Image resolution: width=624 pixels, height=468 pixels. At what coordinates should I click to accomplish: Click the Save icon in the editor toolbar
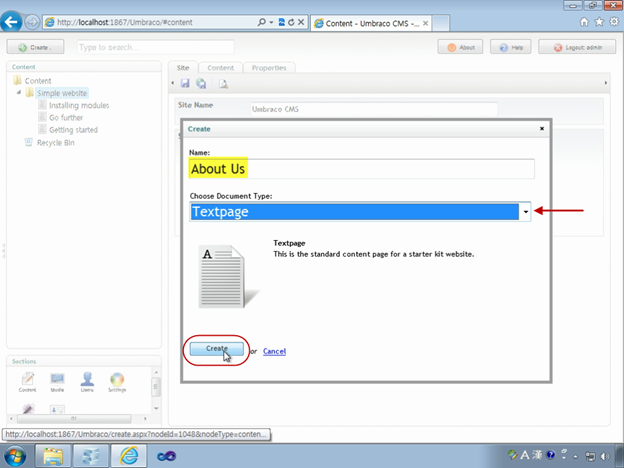[x=185, y=83]
